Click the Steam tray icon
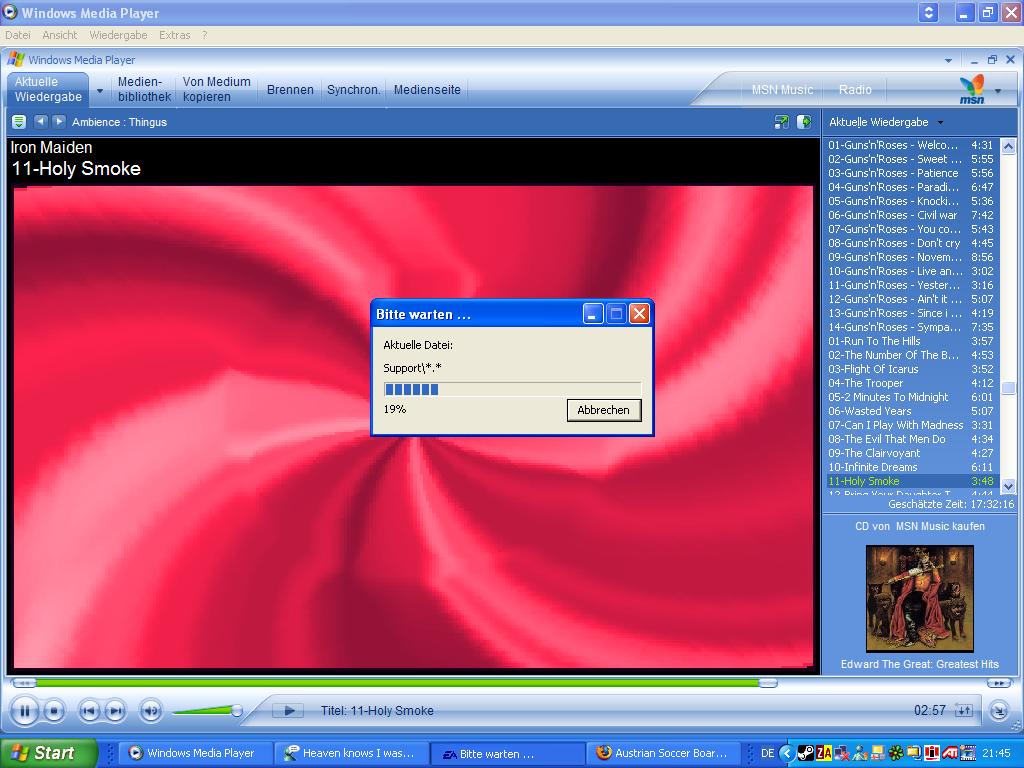Viewport: 1024px width, 768px height. click(806, 754)
